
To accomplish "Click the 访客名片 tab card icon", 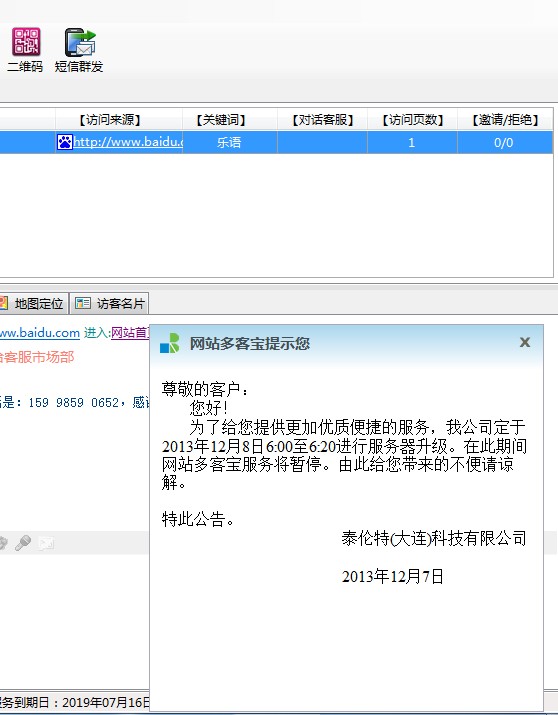I will [x=83, y=303].
